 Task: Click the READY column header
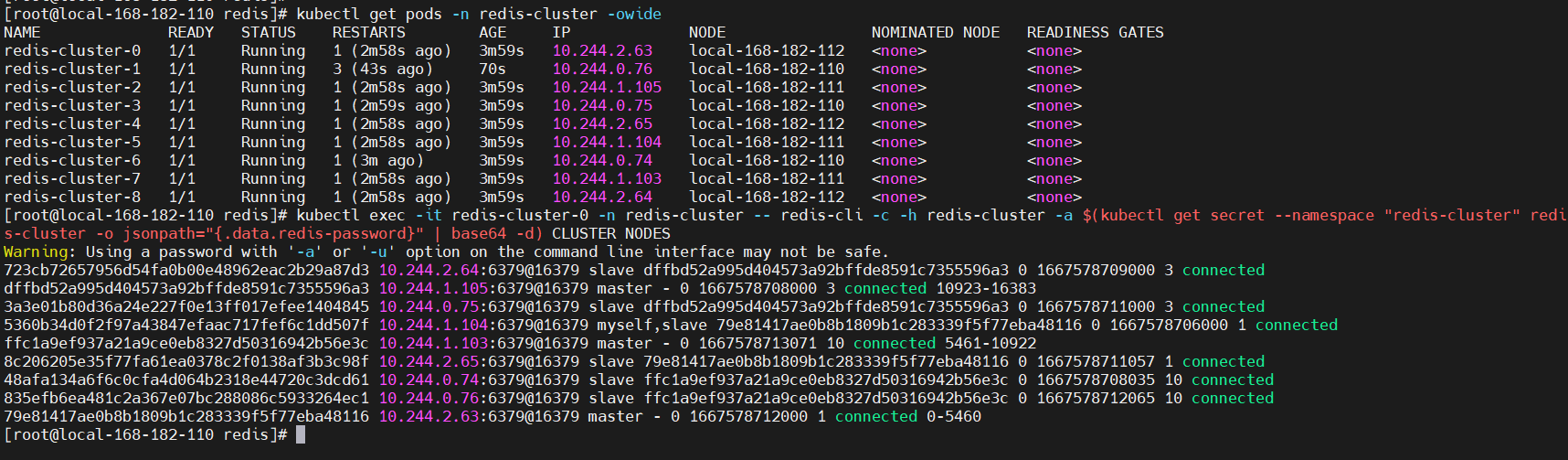coord(191,32)
